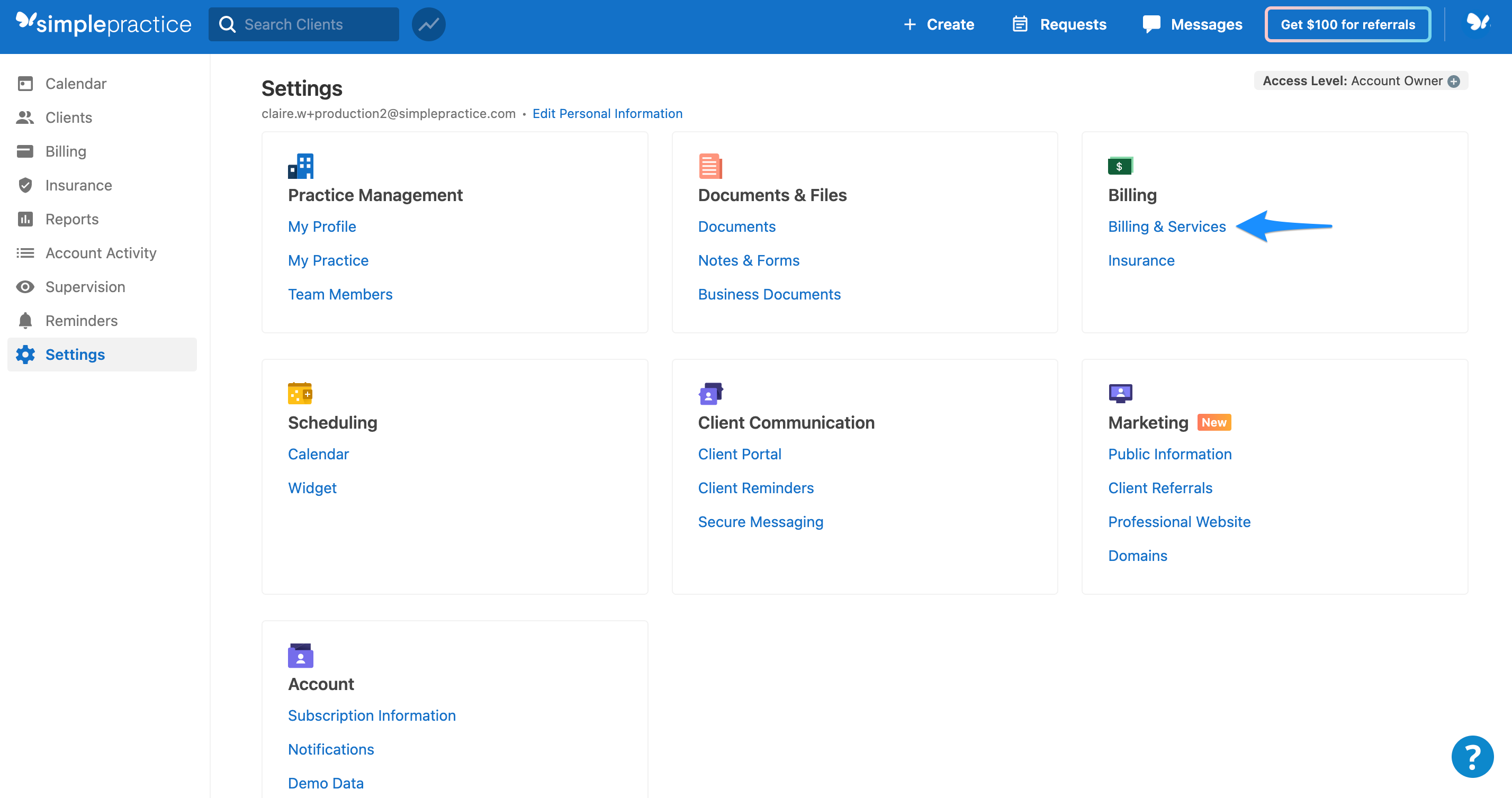Select Settings in the sidebar
Image resolution: width=1512 pixels, height=798 pixels.
102,355
